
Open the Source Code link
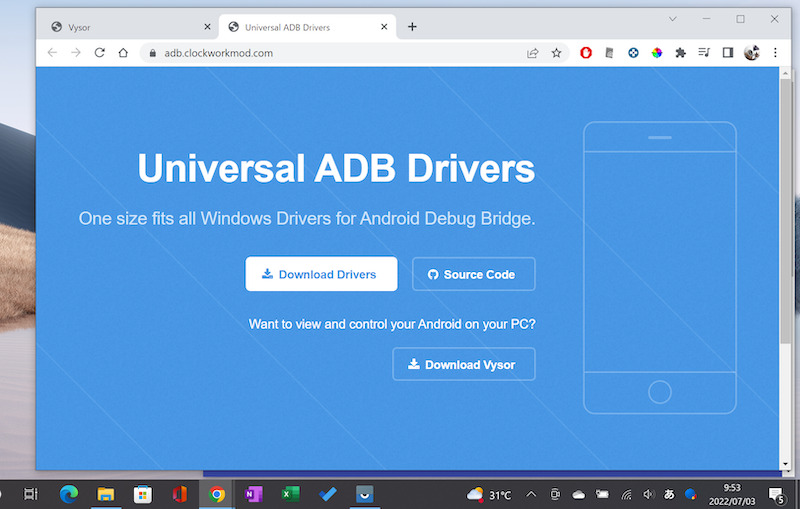tap(473, 274)
